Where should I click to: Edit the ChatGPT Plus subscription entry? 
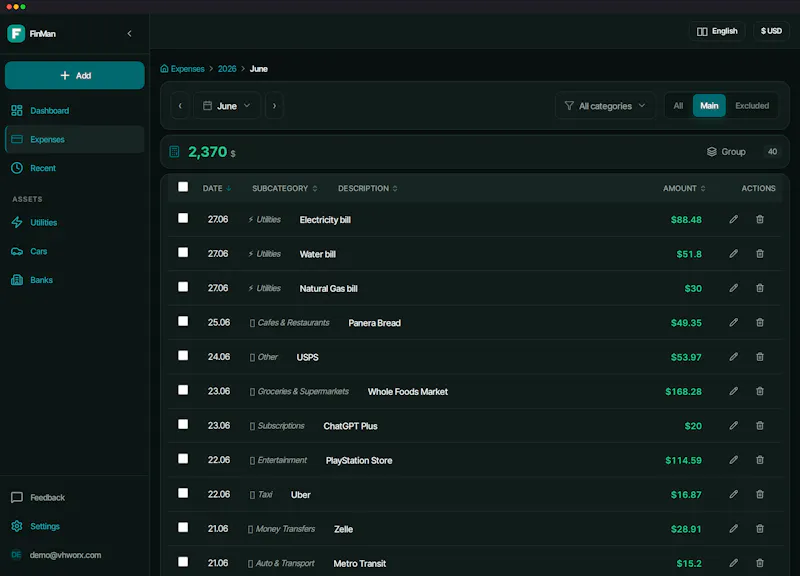tap(733, 425)
